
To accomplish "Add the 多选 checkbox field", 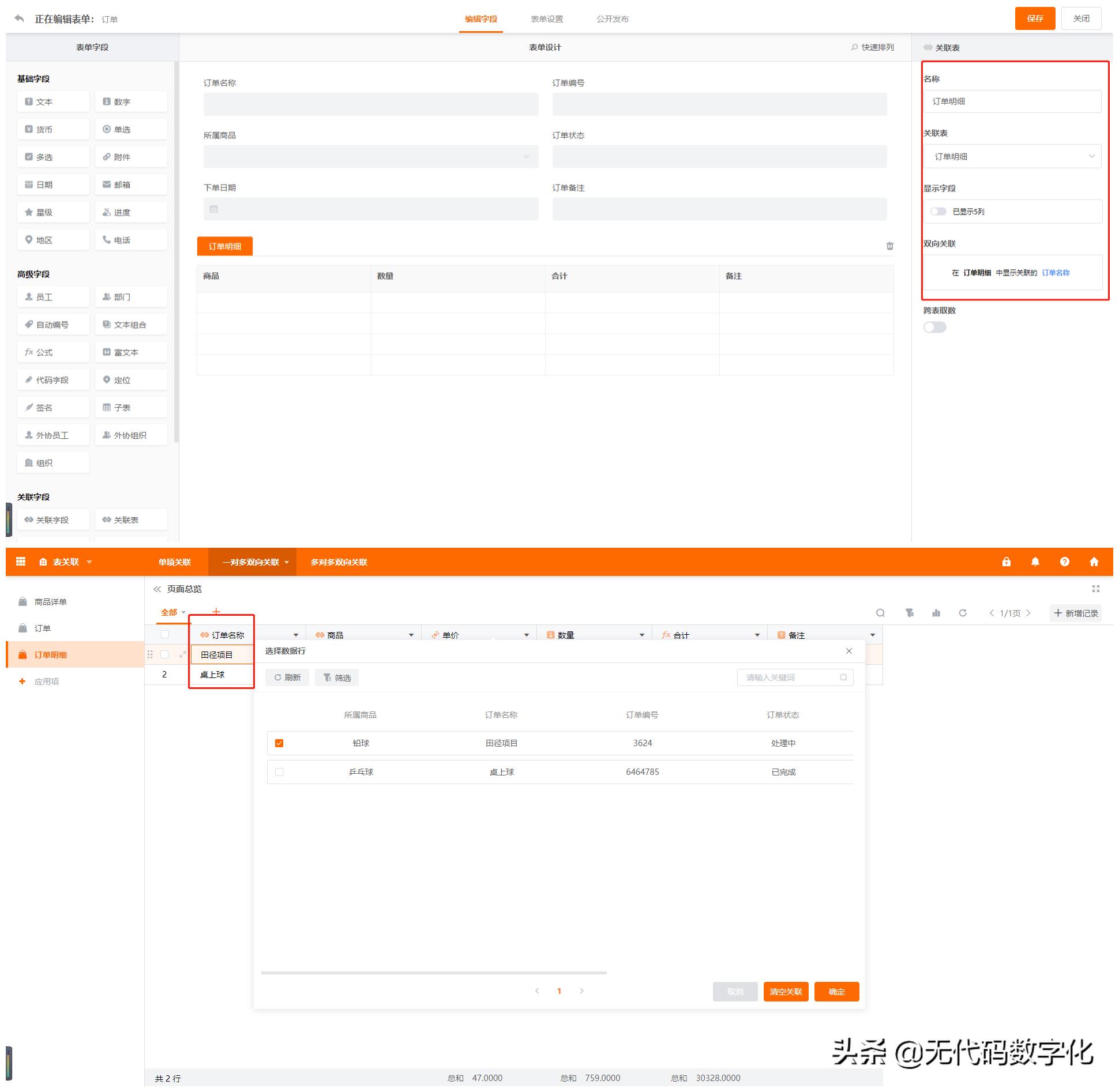I will (53, 157).
